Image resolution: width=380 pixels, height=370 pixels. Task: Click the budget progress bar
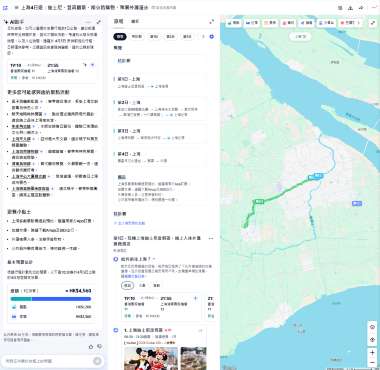51,299
